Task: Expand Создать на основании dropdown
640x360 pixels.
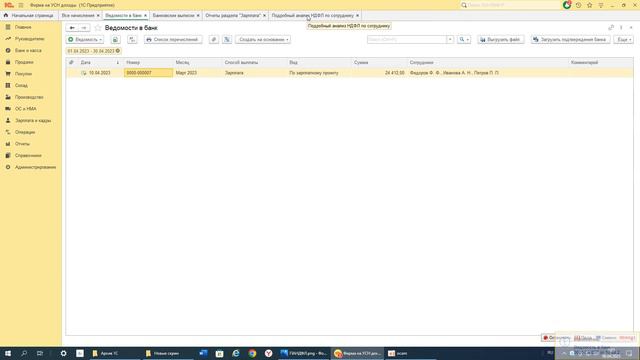Action: click(x=263, y=40)
